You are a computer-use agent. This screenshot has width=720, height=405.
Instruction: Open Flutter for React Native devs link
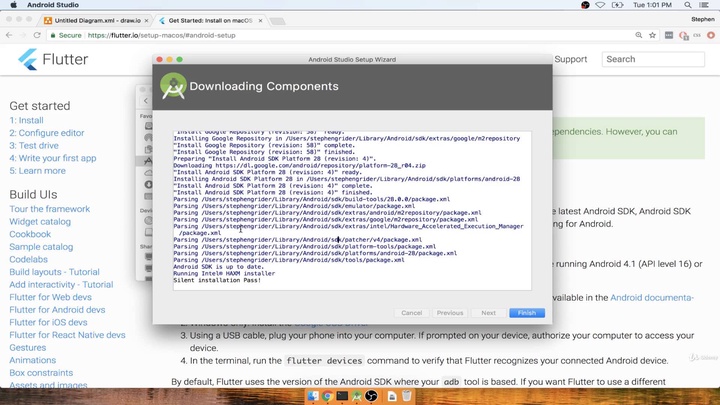[x=67, y=335]
